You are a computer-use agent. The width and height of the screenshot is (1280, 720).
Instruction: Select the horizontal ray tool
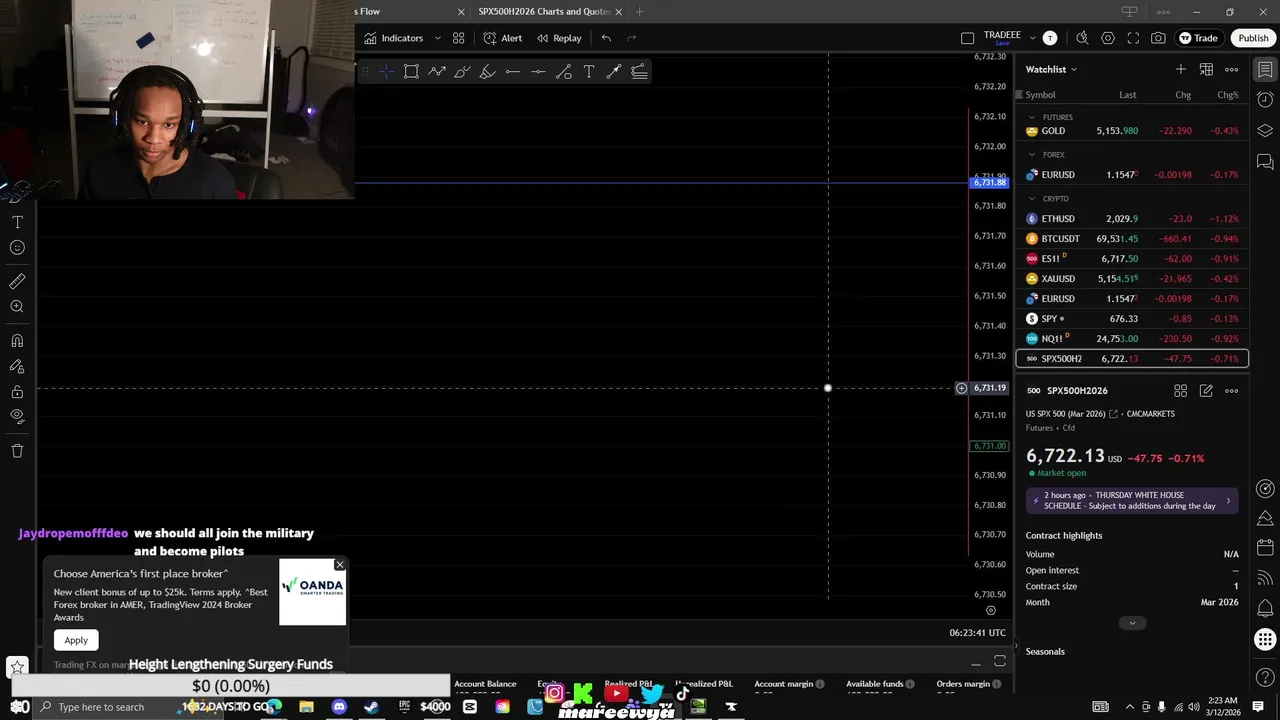pos(512,71)
